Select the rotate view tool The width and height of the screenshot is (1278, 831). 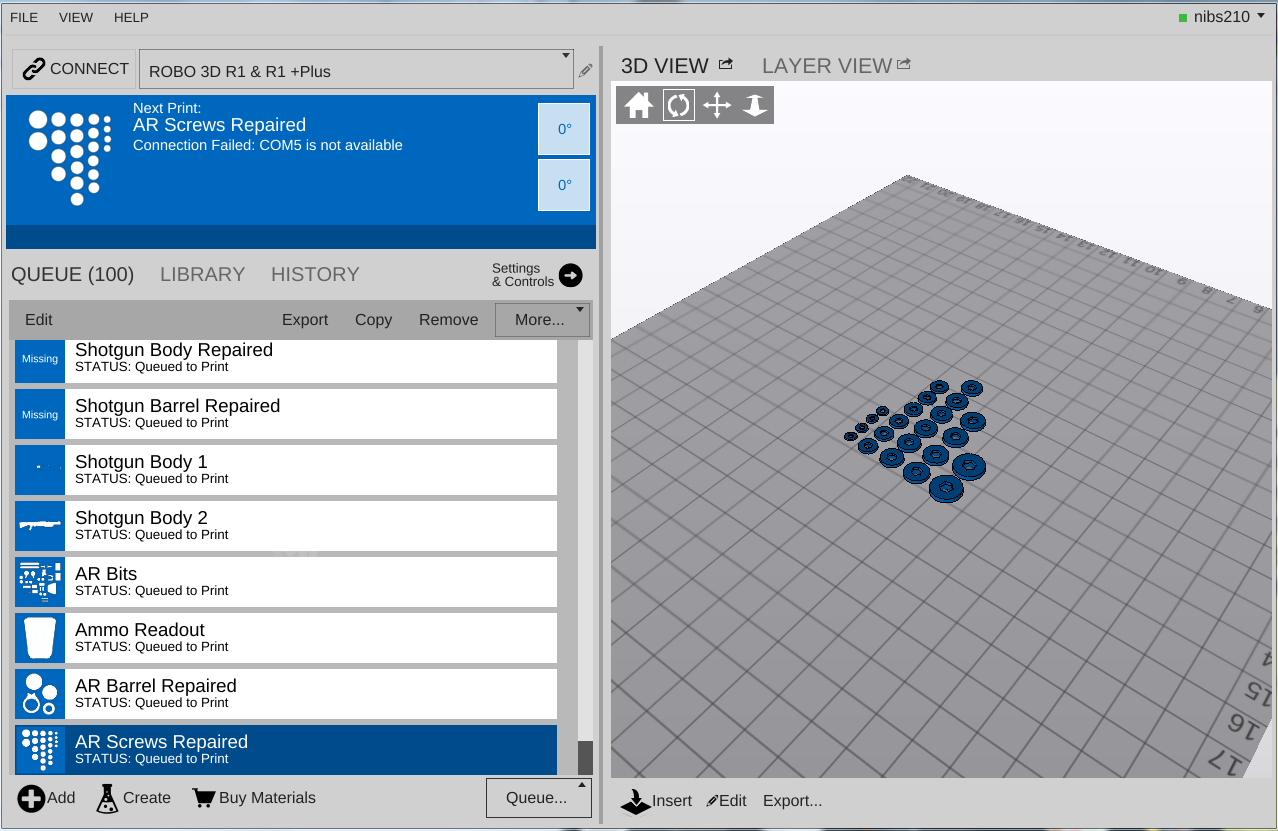[x=678, y=105]
